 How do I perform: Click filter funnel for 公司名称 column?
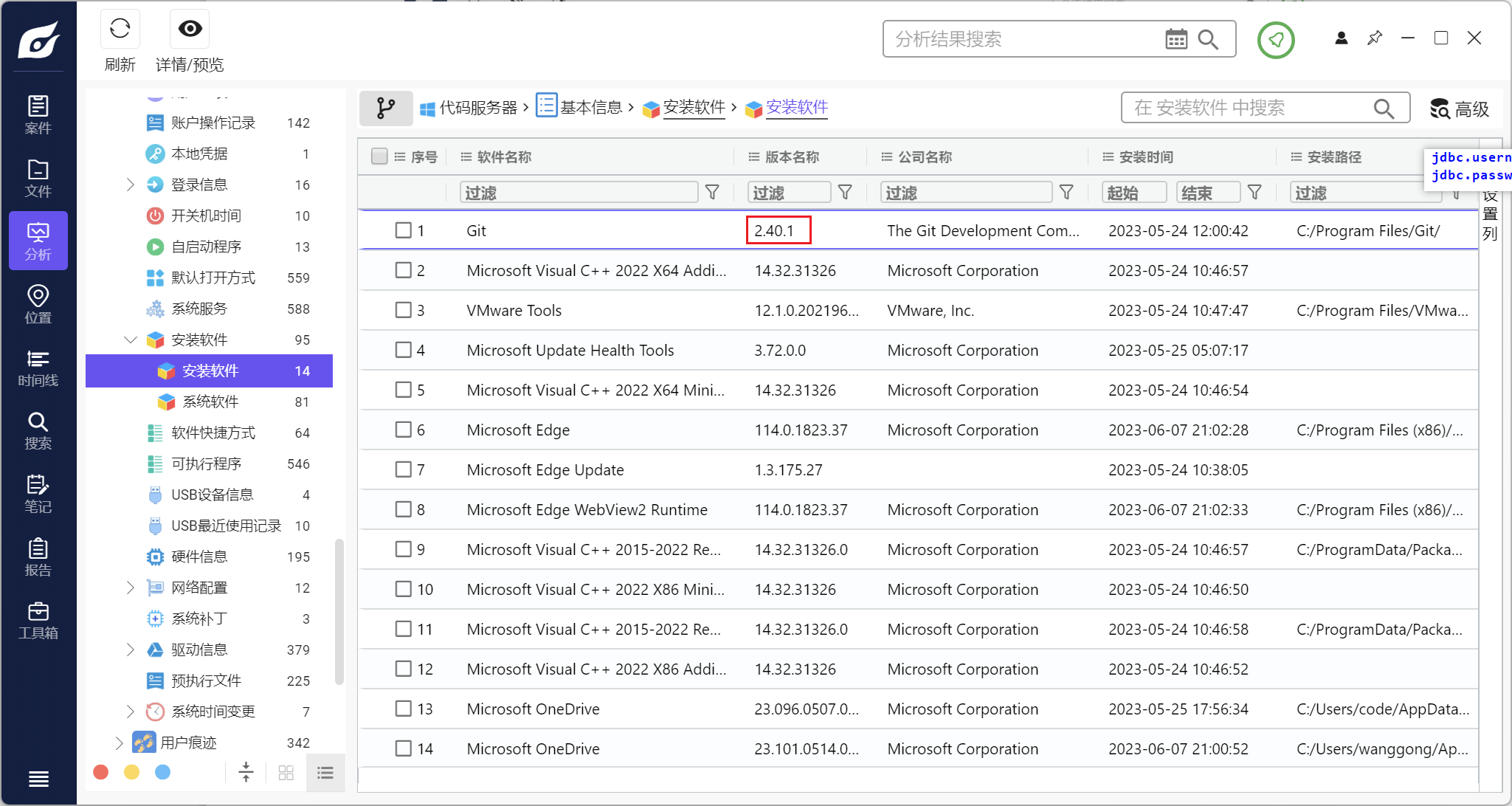[x=1066, y=192]
